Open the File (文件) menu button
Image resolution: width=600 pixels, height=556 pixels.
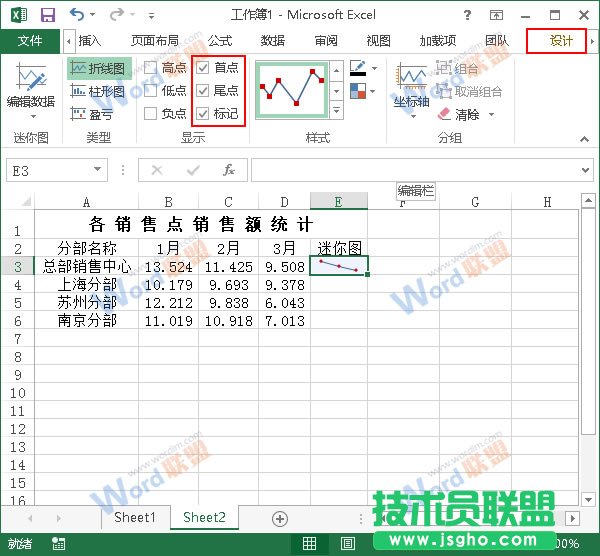(x=30, y=41)
